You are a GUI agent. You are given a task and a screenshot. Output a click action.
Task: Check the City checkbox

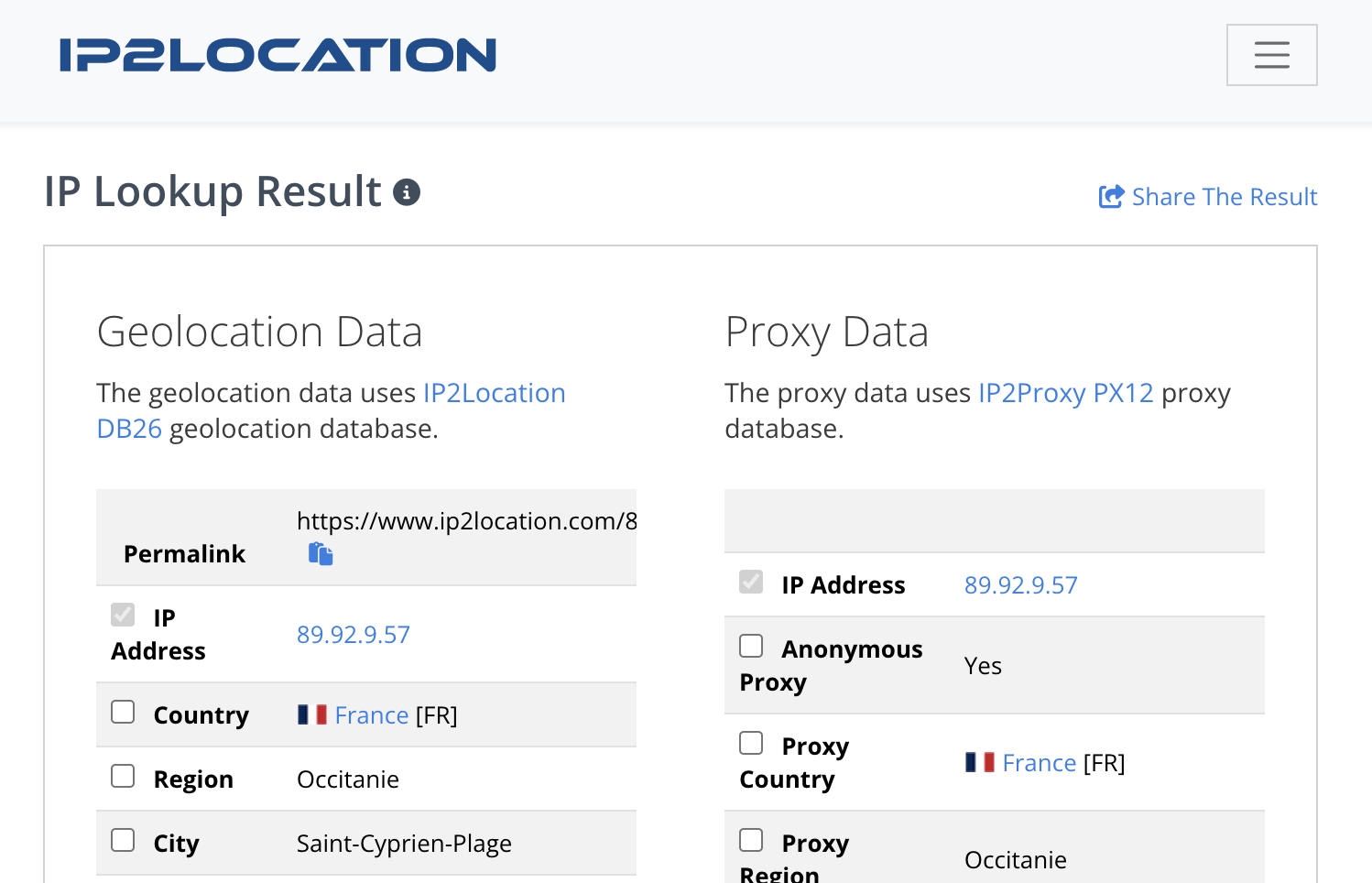123,841
